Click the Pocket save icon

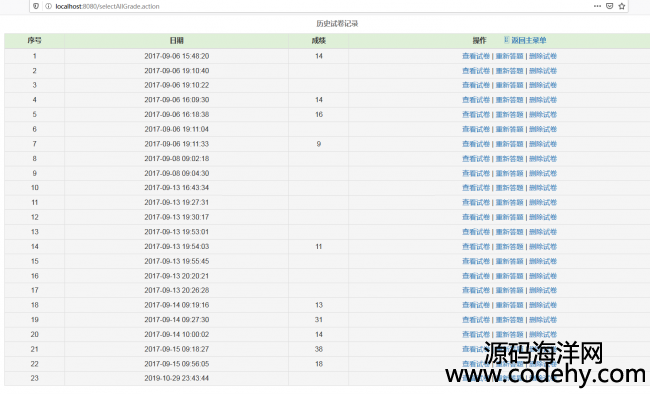pyautogui.click(x=609, y=6)
